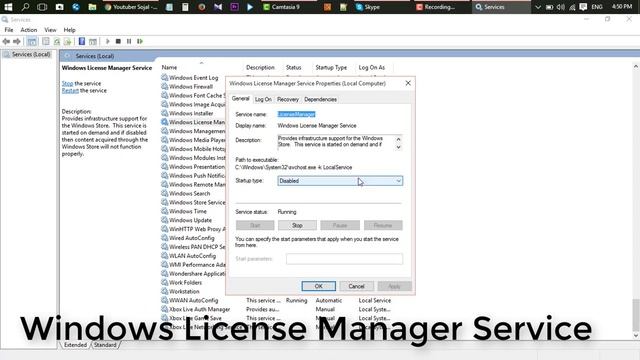Click the Forward arrow in Services toolbar

tap(17, 41)
